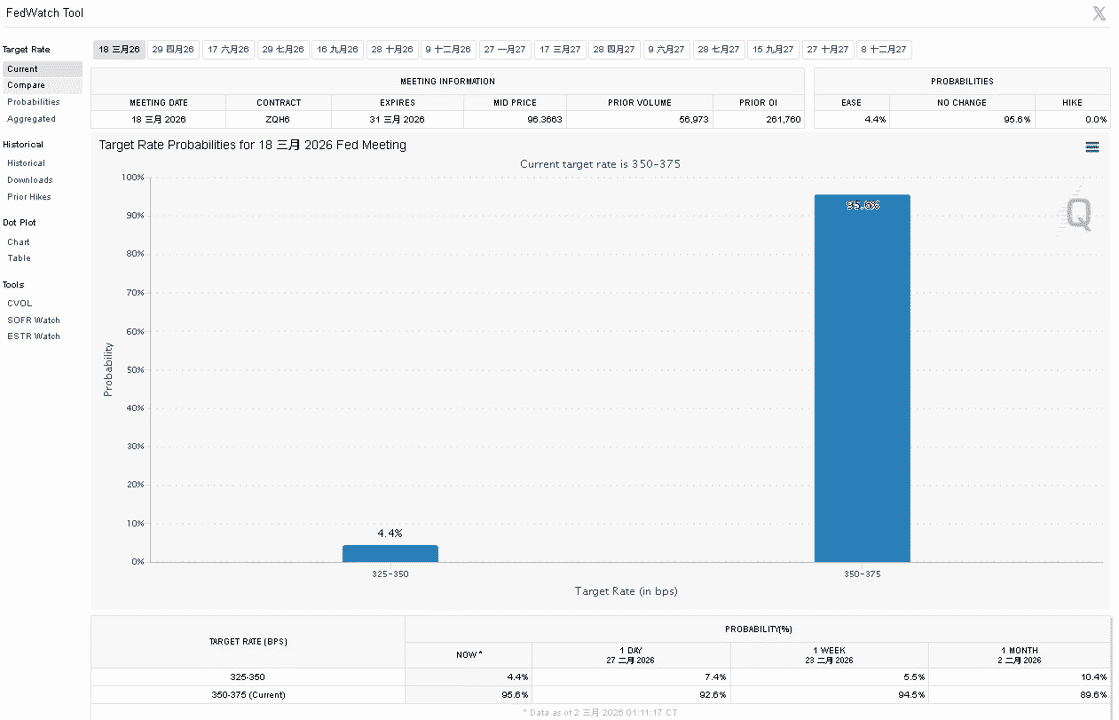Image resolution: width=1119 pixels, height=720 pixels.
Task: Open Prior Hikes in the sidebar
Action: (x=29, y=197)
